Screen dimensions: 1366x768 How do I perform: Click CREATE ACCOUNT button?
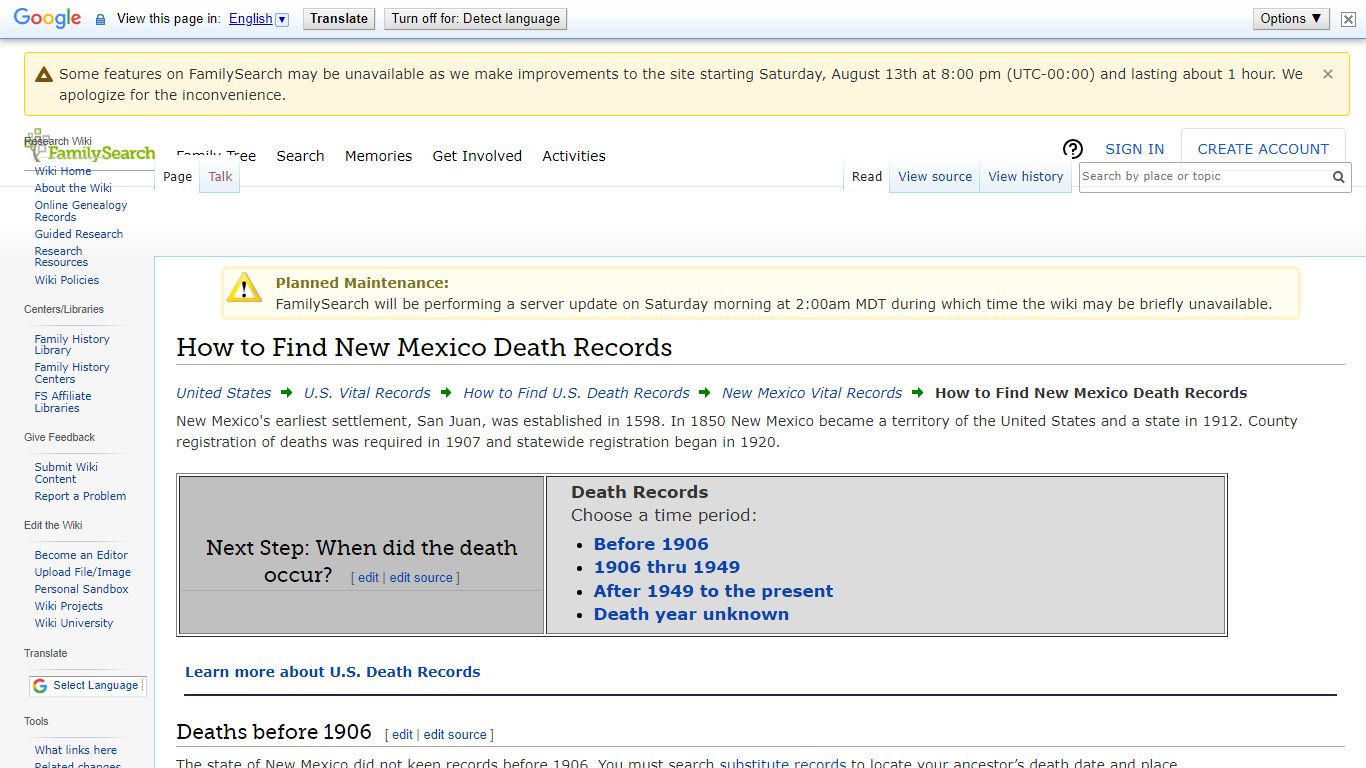click(1263, 149)
